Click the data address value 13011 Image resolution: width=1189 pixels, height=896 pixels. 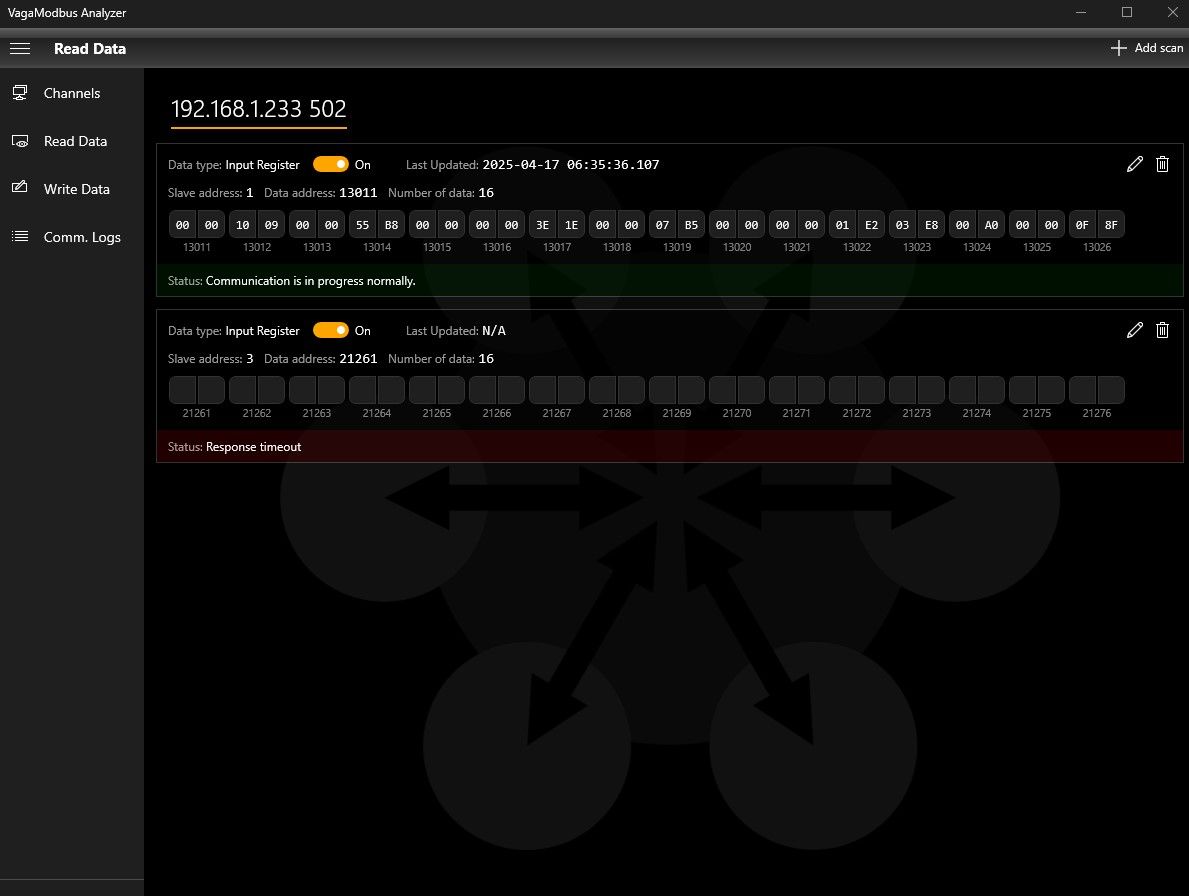[358, 193]
